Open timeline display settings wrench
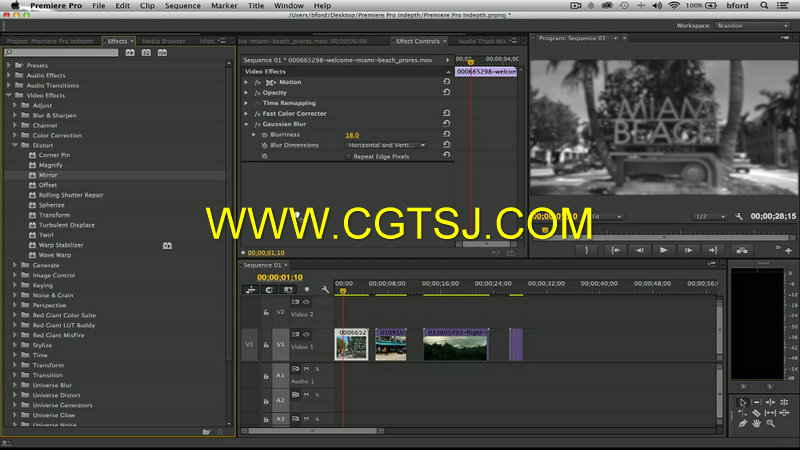The image size is (800, 450). click(325, 289)
